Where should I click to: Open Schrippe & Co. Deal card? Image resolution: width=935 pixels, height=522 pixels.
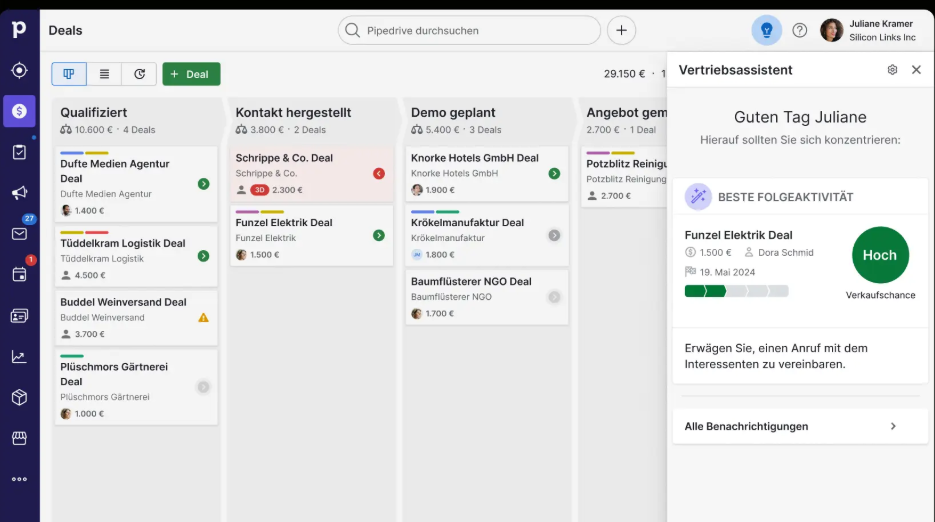(312, 174)
